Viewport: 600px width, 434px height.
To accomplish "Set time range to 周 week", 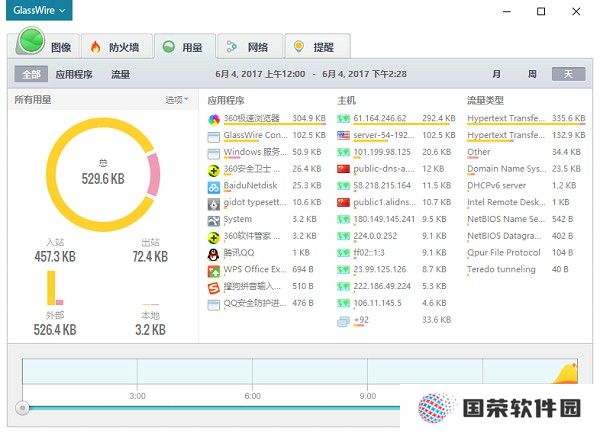I will point(532,74).
